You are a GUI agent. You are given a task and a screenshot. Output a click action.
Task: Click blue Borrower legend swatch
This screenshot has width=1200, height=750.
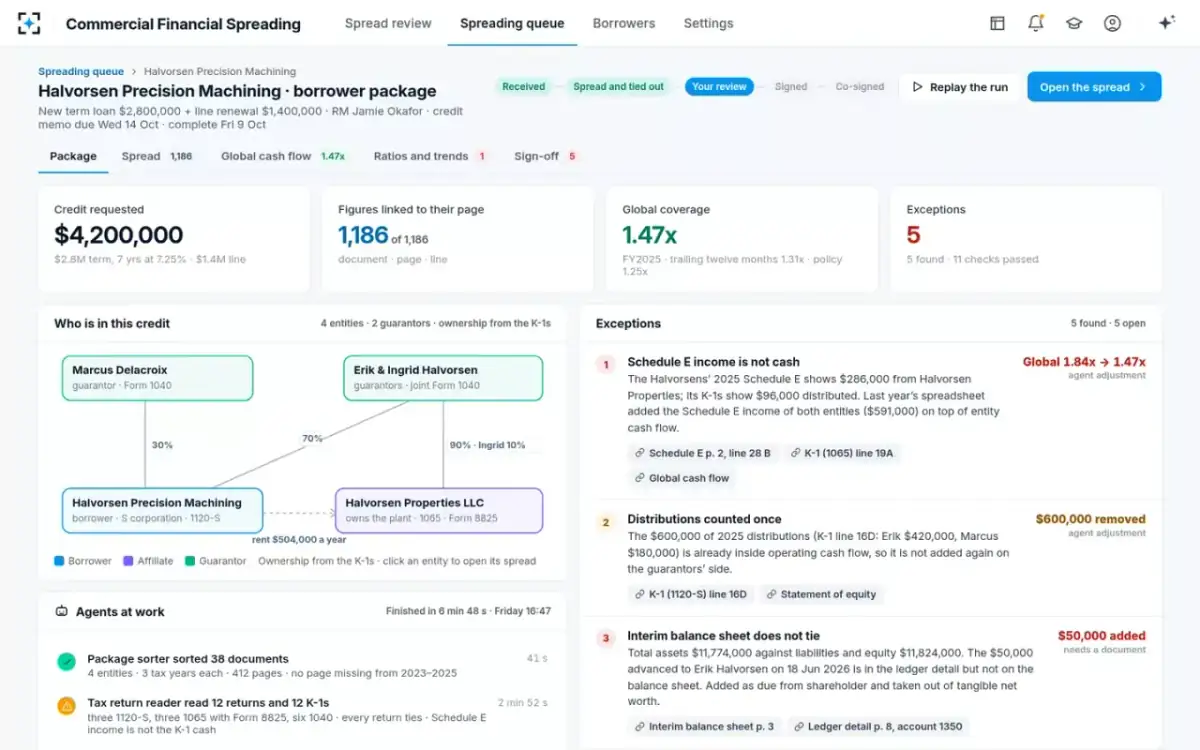click(x=59, y=561)
